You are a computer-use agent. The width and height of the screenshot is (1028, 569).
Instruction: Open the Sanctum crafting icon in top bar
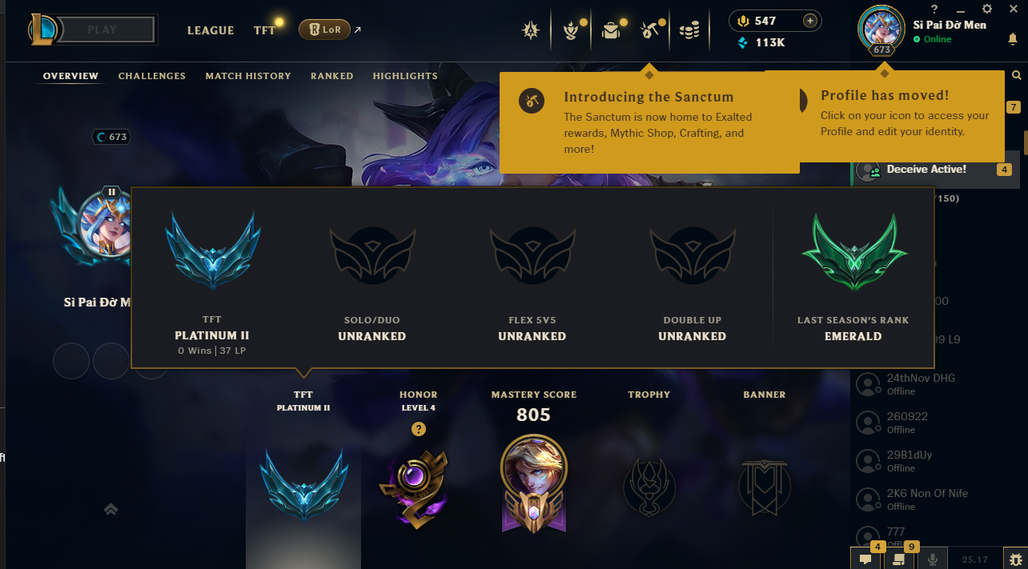649,29
